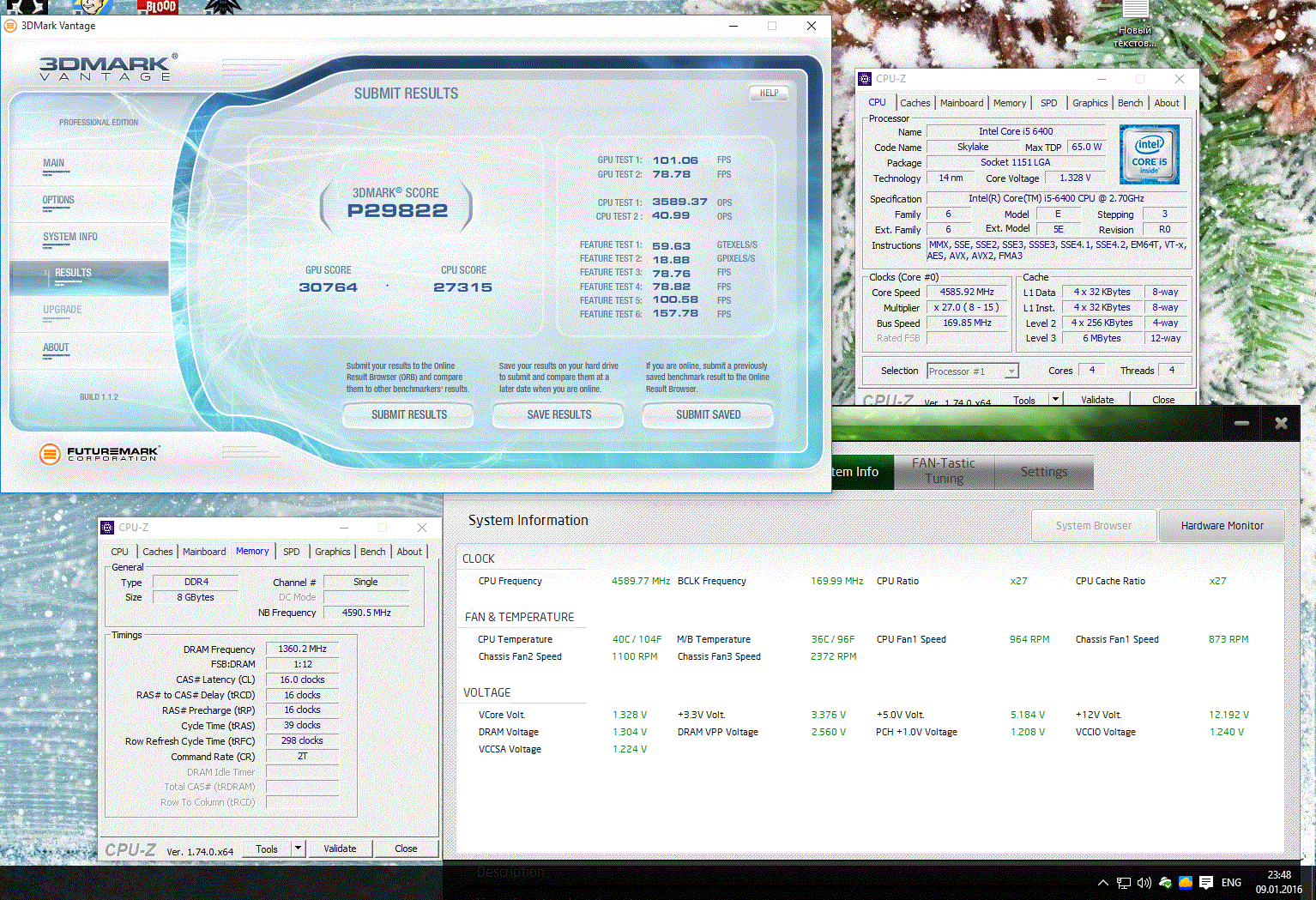Switch to the Settings tab in the fan utility
This screenshot has width=1316, height=900.
[x=1044, y=472]
